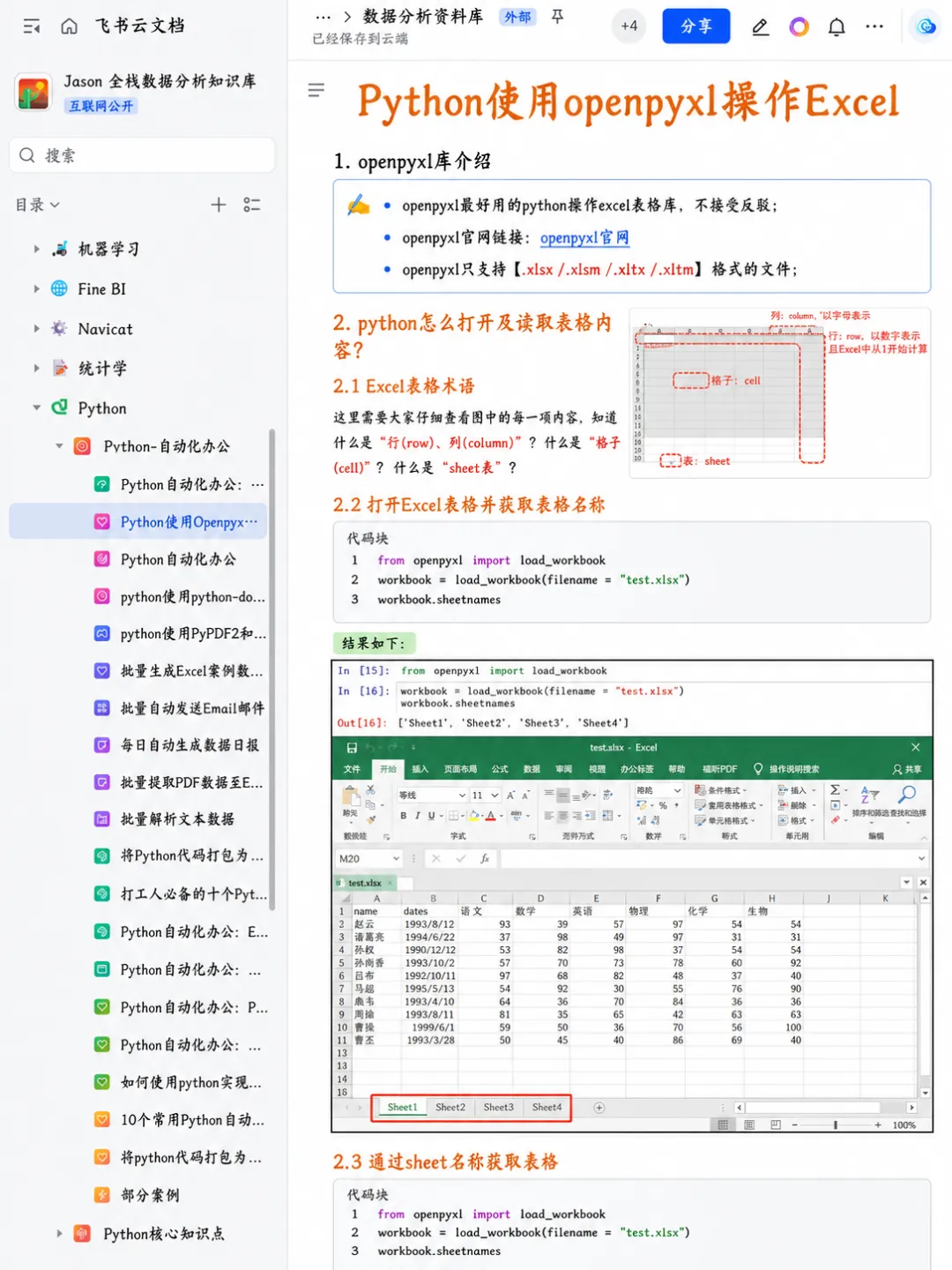The image size is (952, 1270).
Task: Click the knowledge base avatar thumbnail
Action: [33, 92]
